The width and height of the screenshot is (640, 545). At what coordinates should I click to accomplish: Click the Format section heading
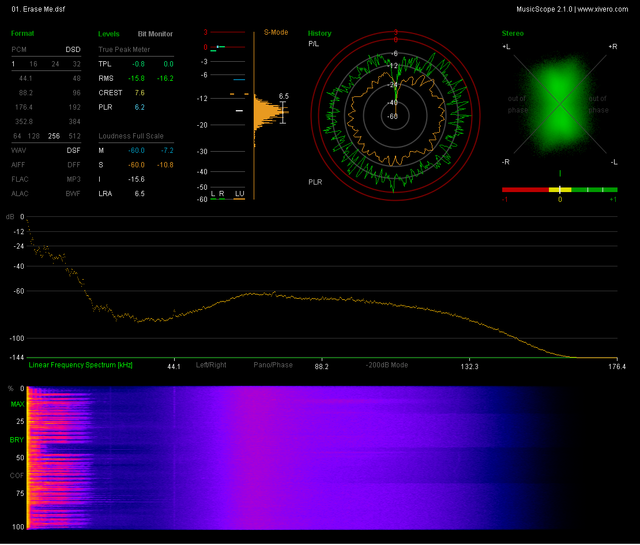[x=22, y=33]
